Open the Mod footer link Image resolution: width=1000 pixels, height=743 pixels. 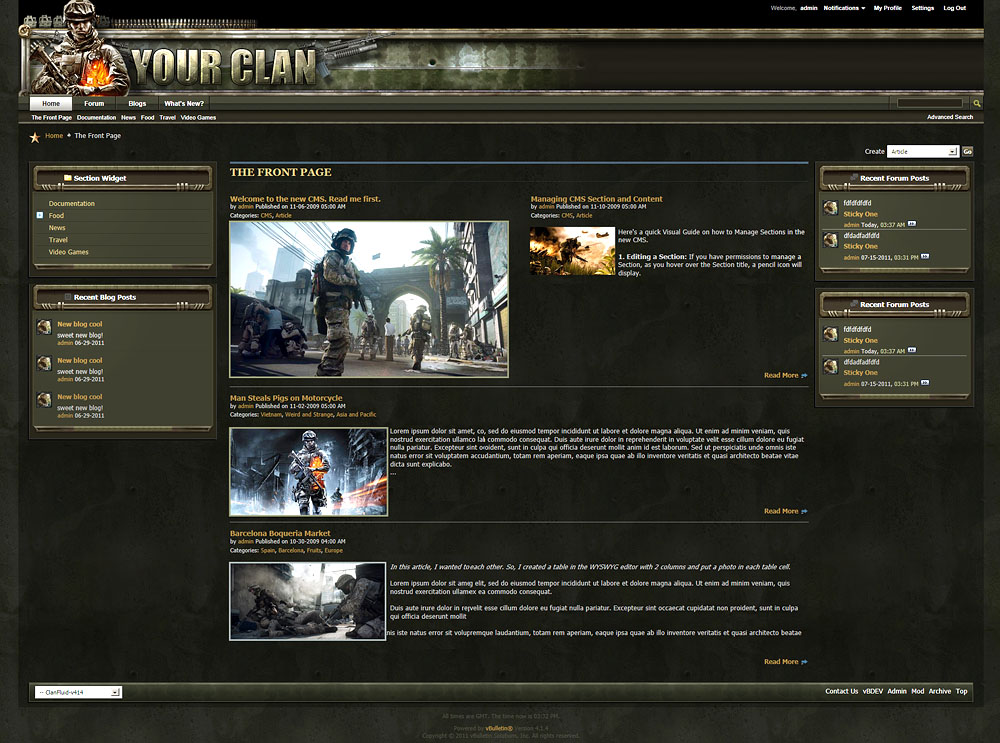point(918,691)
